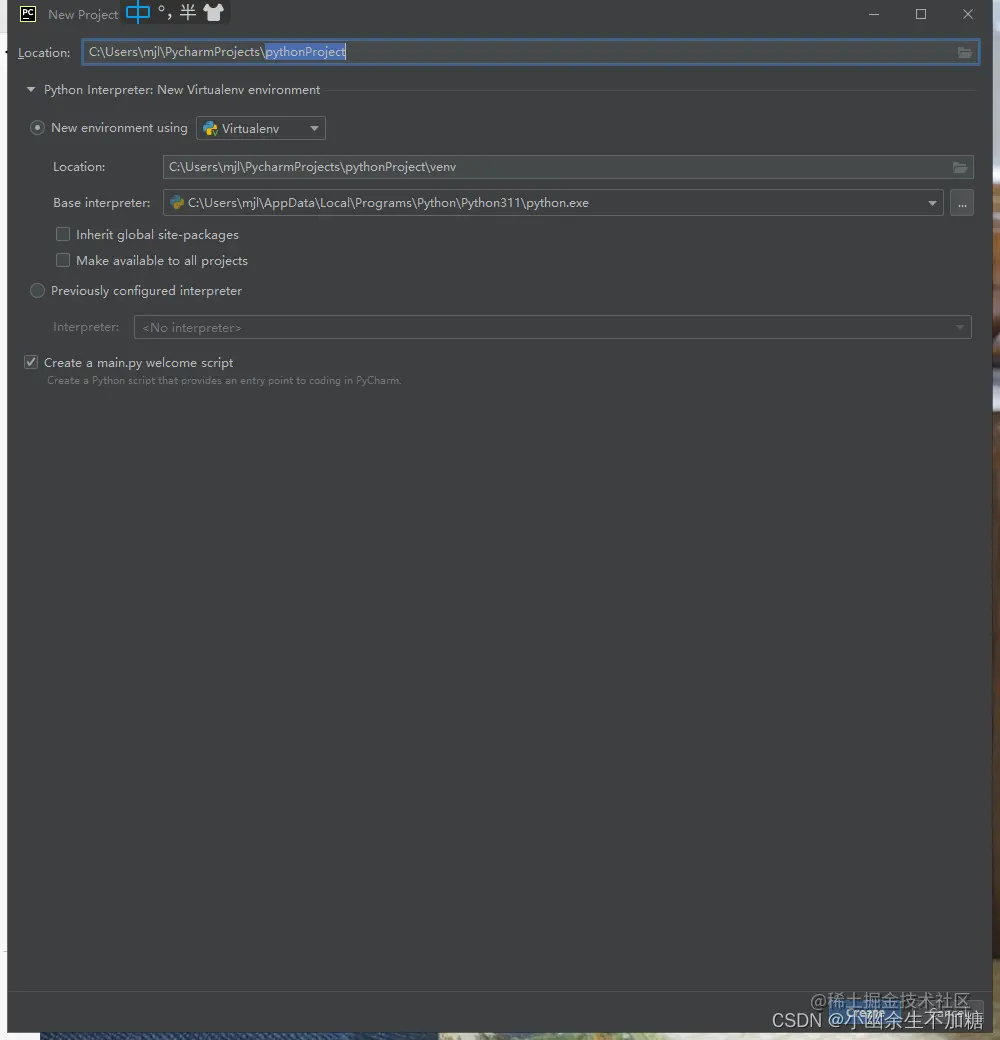Open the Virtualenv environment type dropdown
Screen dimensions: 1000x1040
[x=261, y=128]
